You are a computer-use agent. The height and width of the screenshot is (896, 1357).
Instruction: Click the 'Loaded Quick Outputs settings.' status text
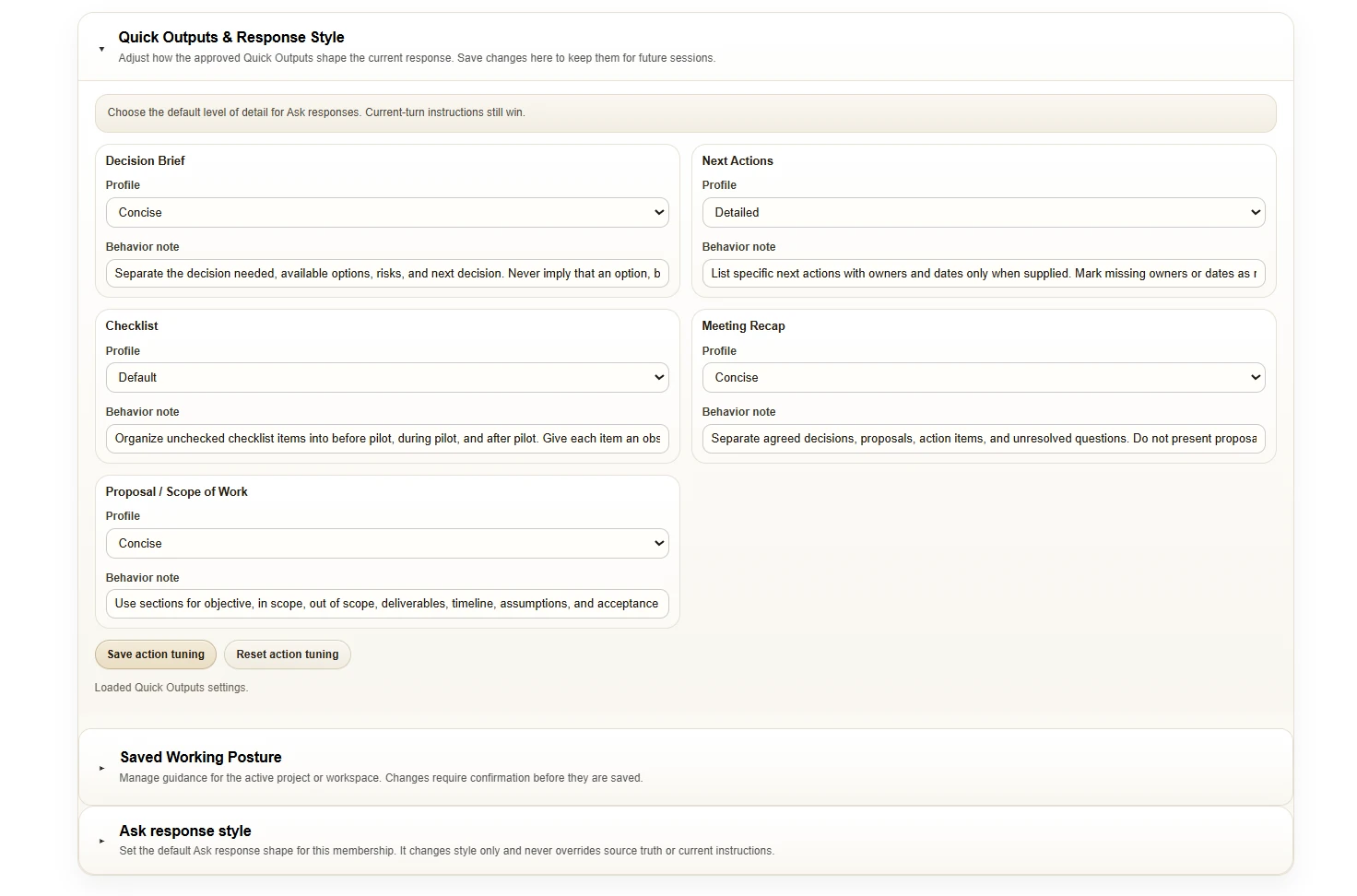(x=171, y=688)
